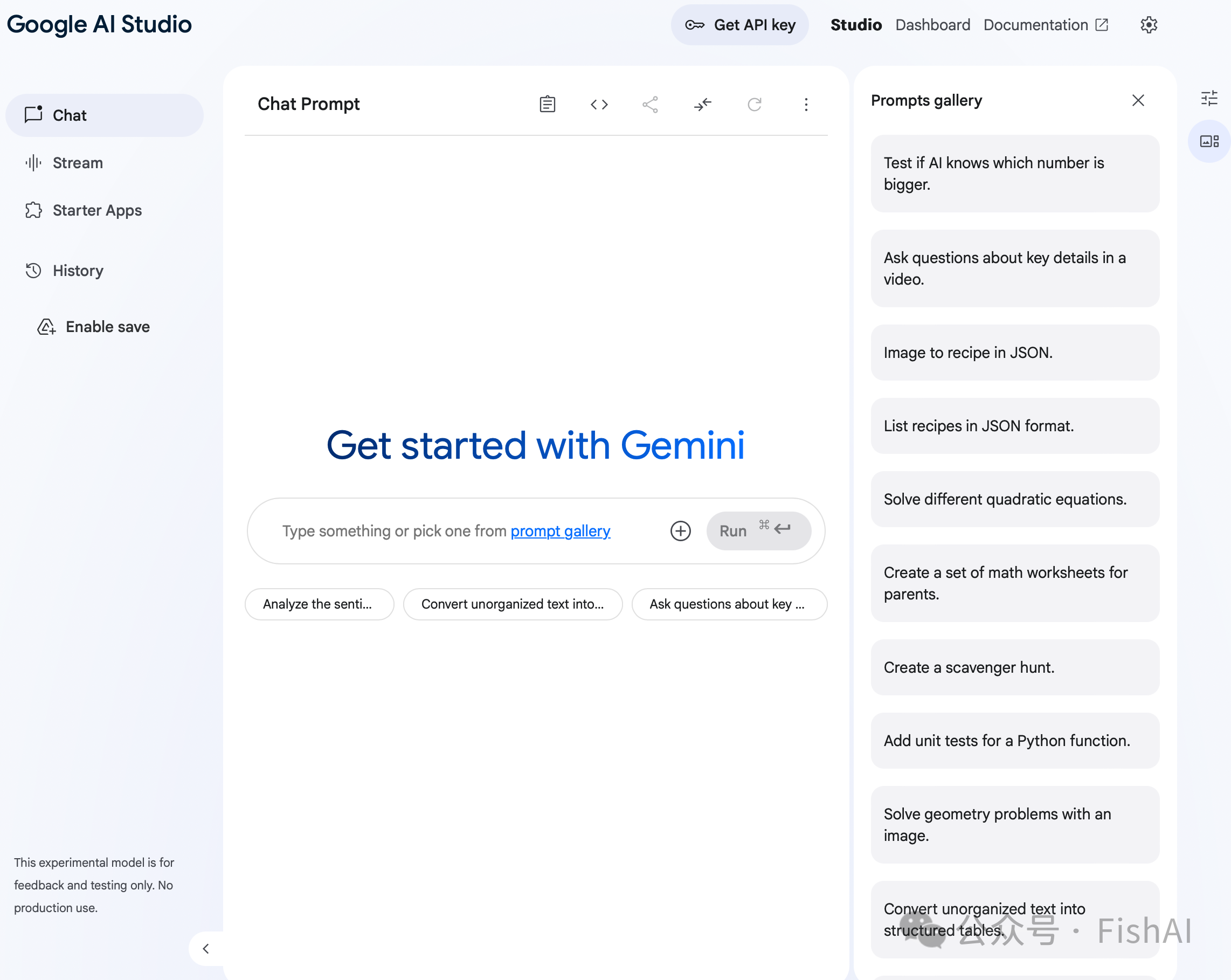Open the settings gear icon
This screenshot has height=980, width=1231.
[x=1148, y=25]
